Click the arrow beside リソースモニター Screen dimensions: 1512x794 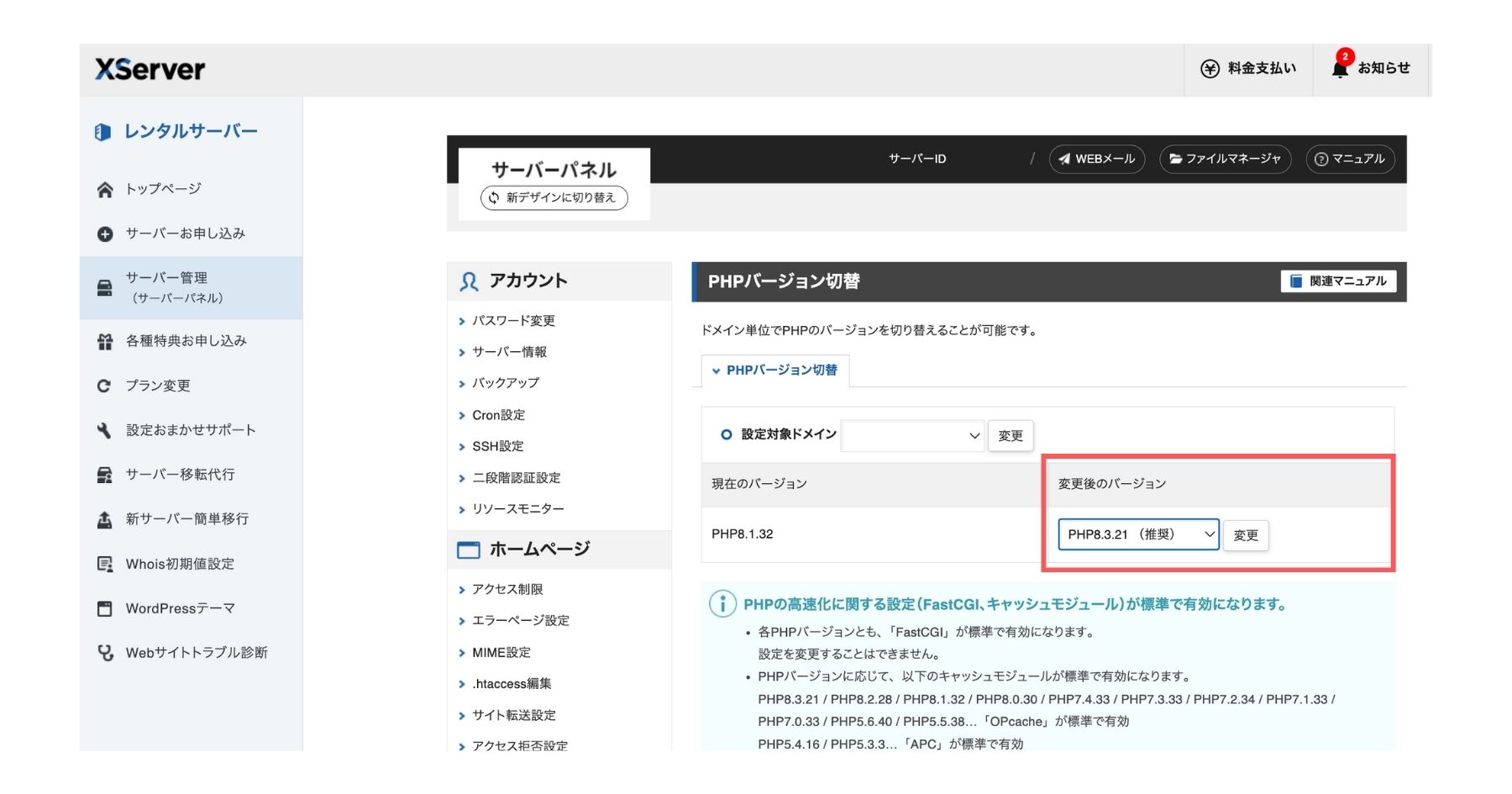[462, 510]
